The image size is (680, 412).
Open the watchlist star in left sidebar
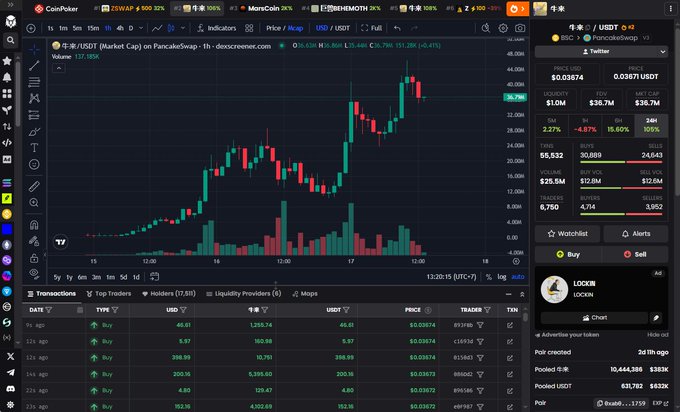[7, 61]
